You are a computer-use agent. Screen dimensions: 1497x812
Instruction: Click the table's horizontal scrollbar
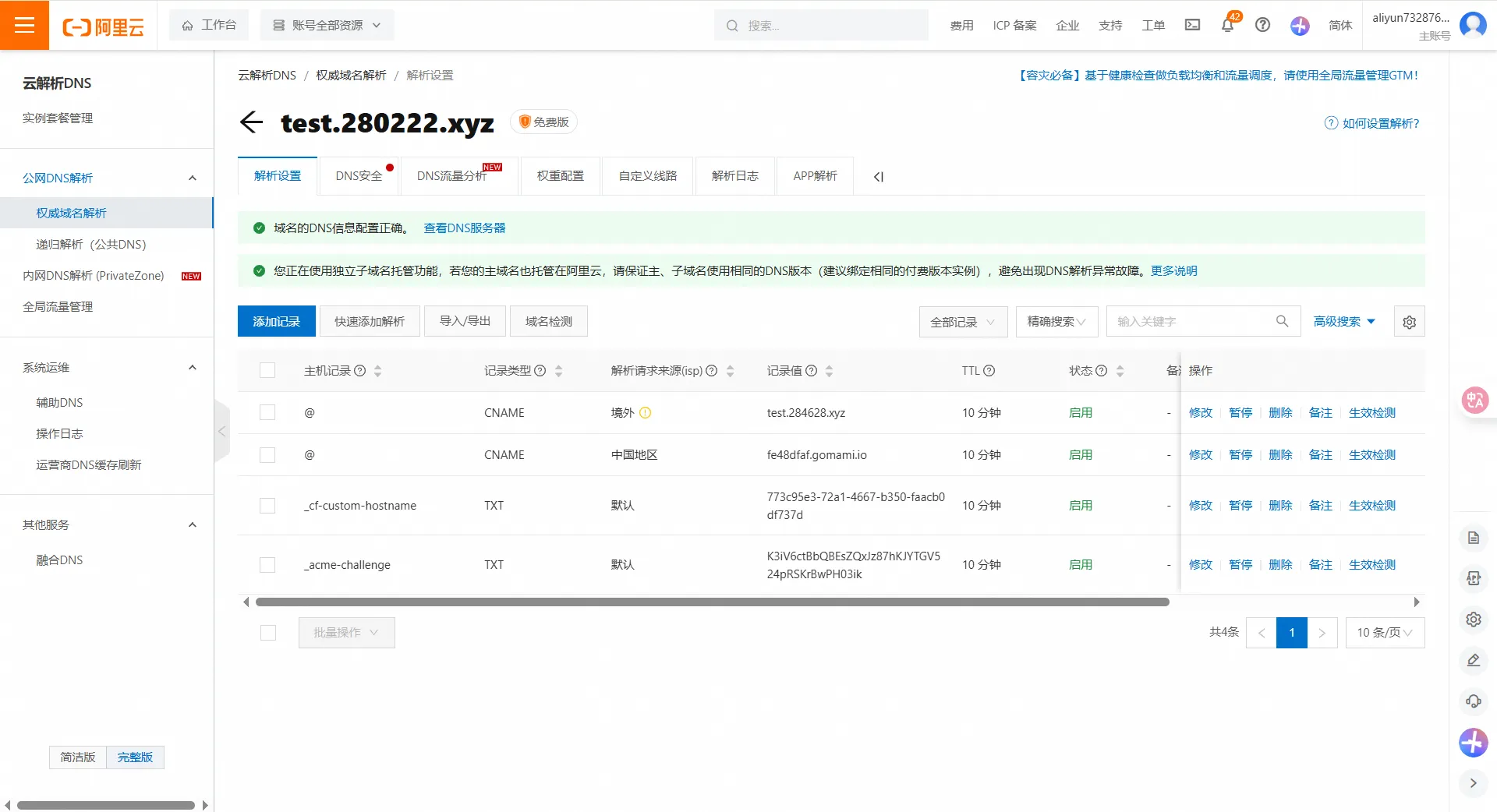pyautogui.click(x=712, y=602)
